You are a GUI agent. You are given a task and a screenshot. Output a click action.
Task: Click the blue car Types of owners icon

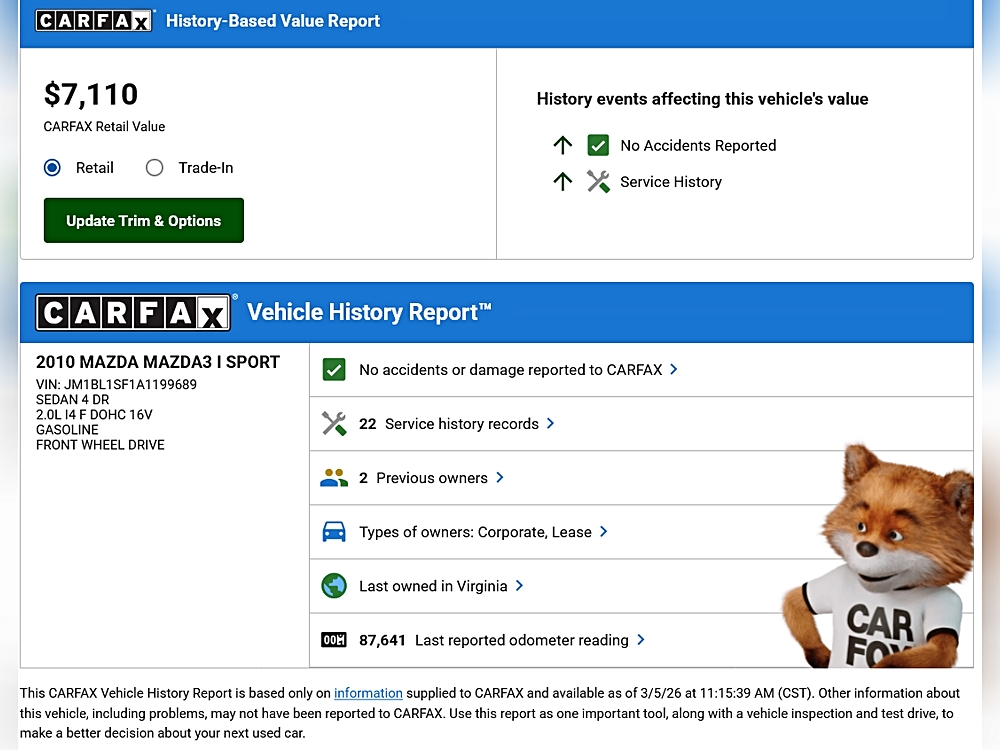[x=334, y=532]
